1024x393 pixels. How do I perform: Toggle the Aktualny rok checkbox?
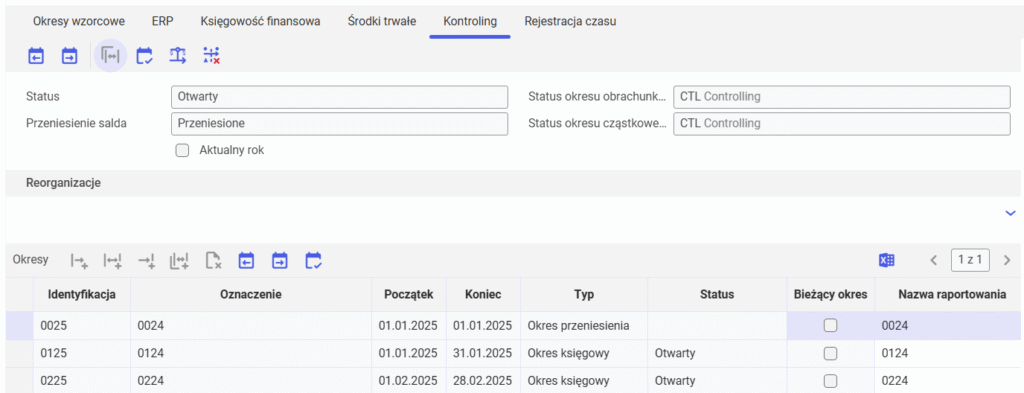tap(182, 150)
